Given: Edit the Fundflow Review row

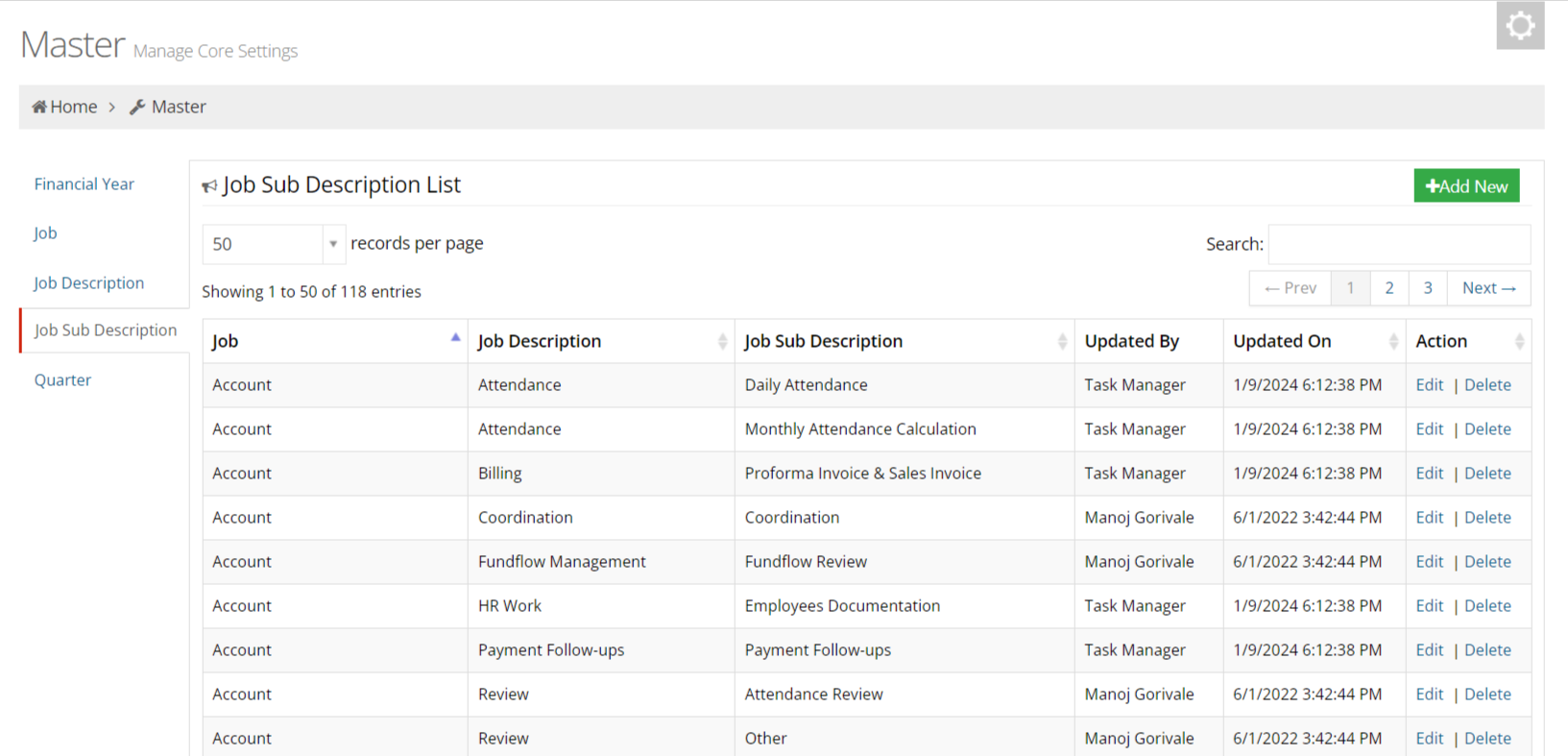Looking at the screenshot, I should [x=1429, y=561].
